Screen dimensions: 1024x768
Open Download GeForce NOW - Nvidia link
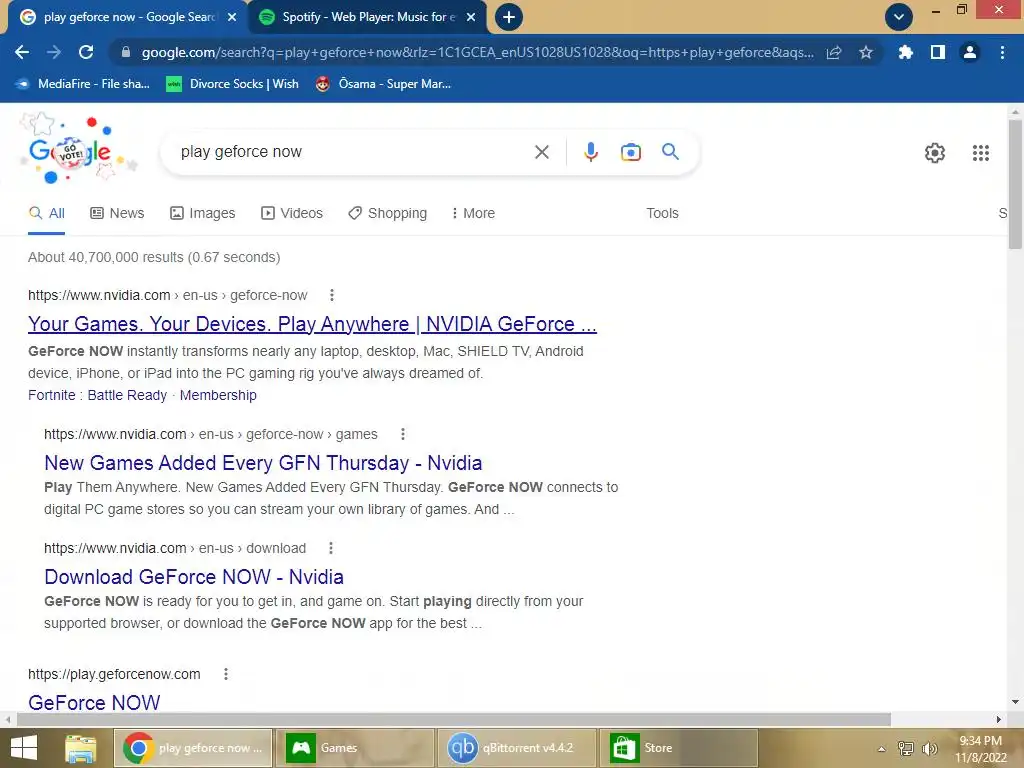[x=194, y=577]
